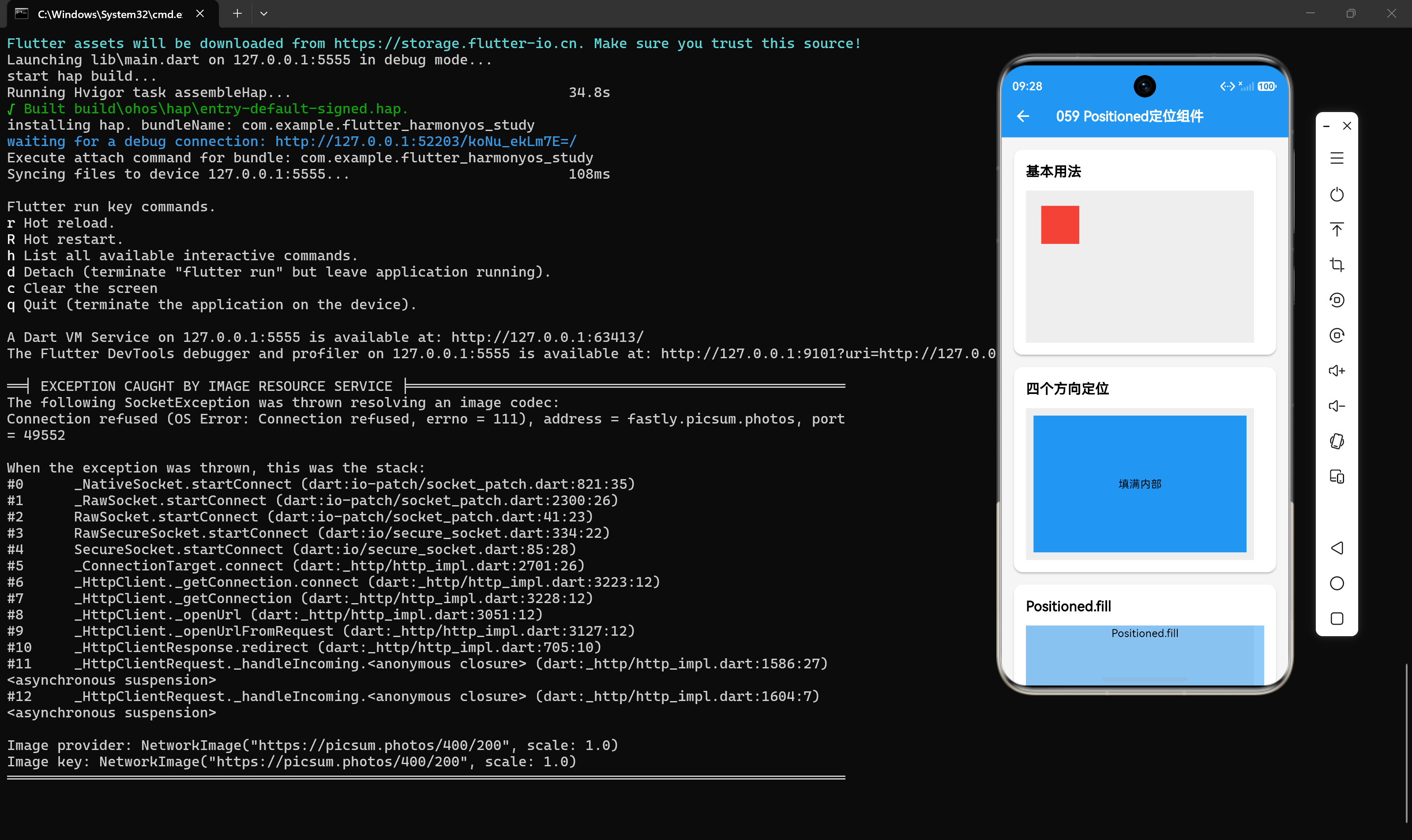Screen dimensions: 1412x840
Task: Click the 'Launching lib\main.dart' line
Action: tap(250, 60)
